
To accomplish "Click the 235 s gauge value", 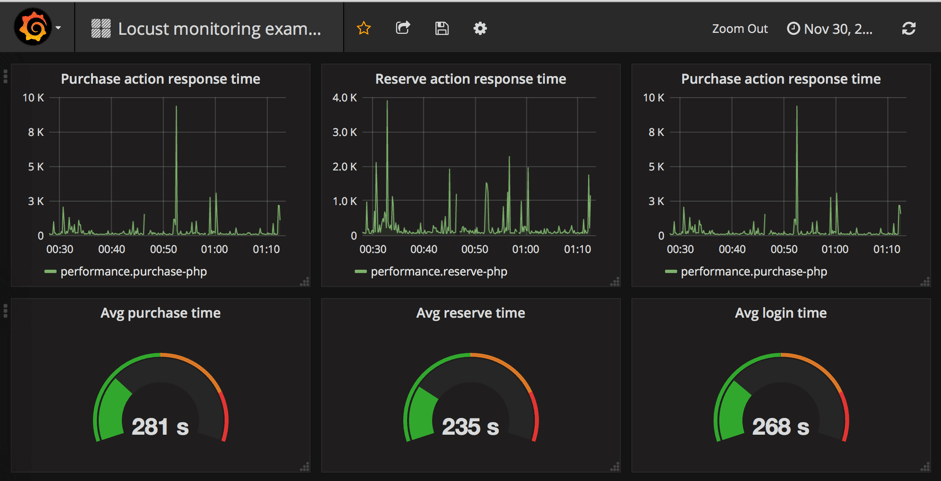I will click(x=470, y=427).
